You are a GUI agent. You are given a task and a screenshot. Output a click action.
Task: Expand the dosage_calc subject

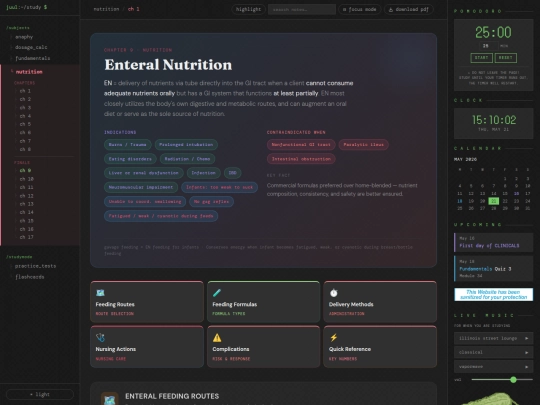31,47
